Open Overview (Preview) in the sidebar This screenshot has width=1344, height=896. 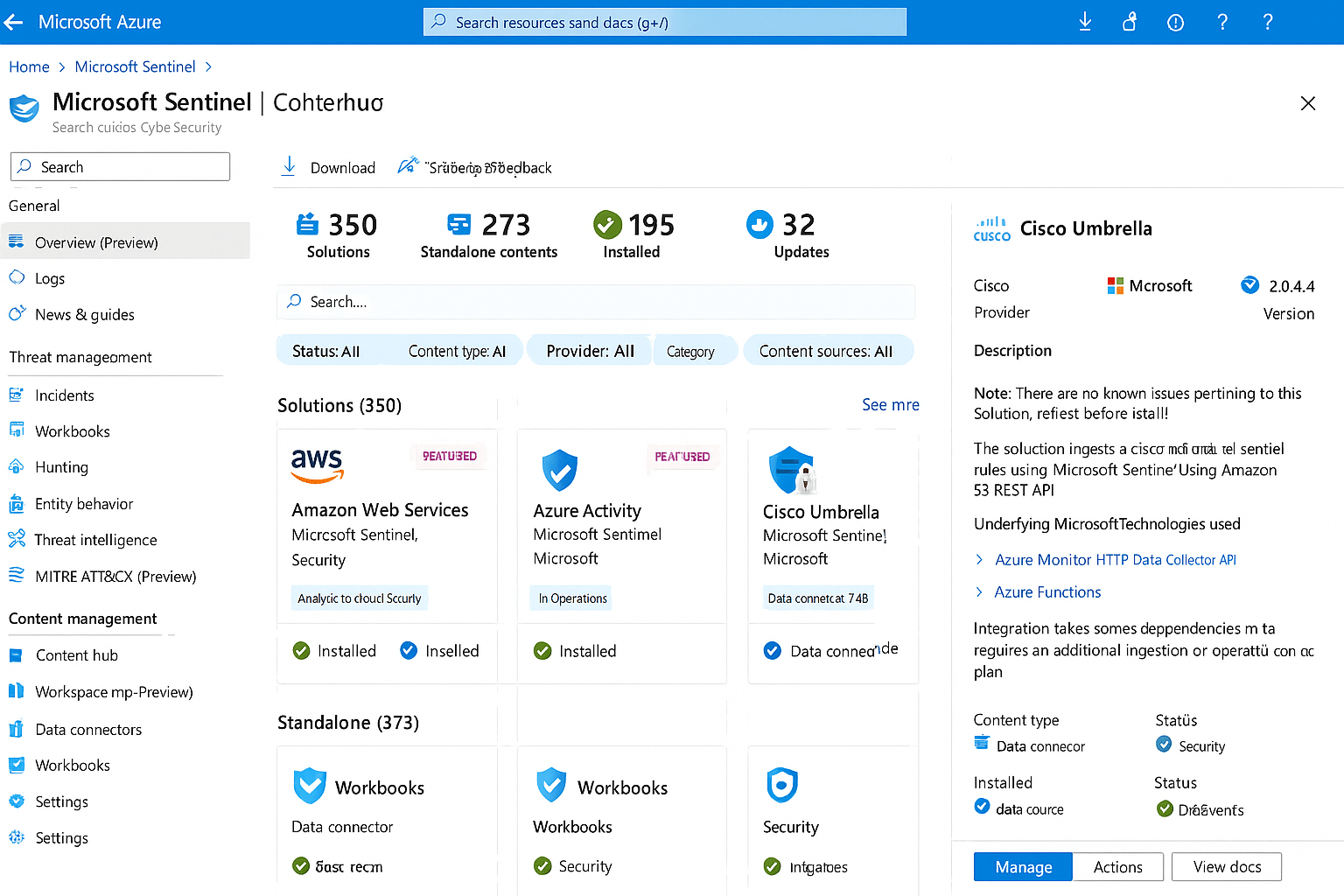tap(125, 242)
